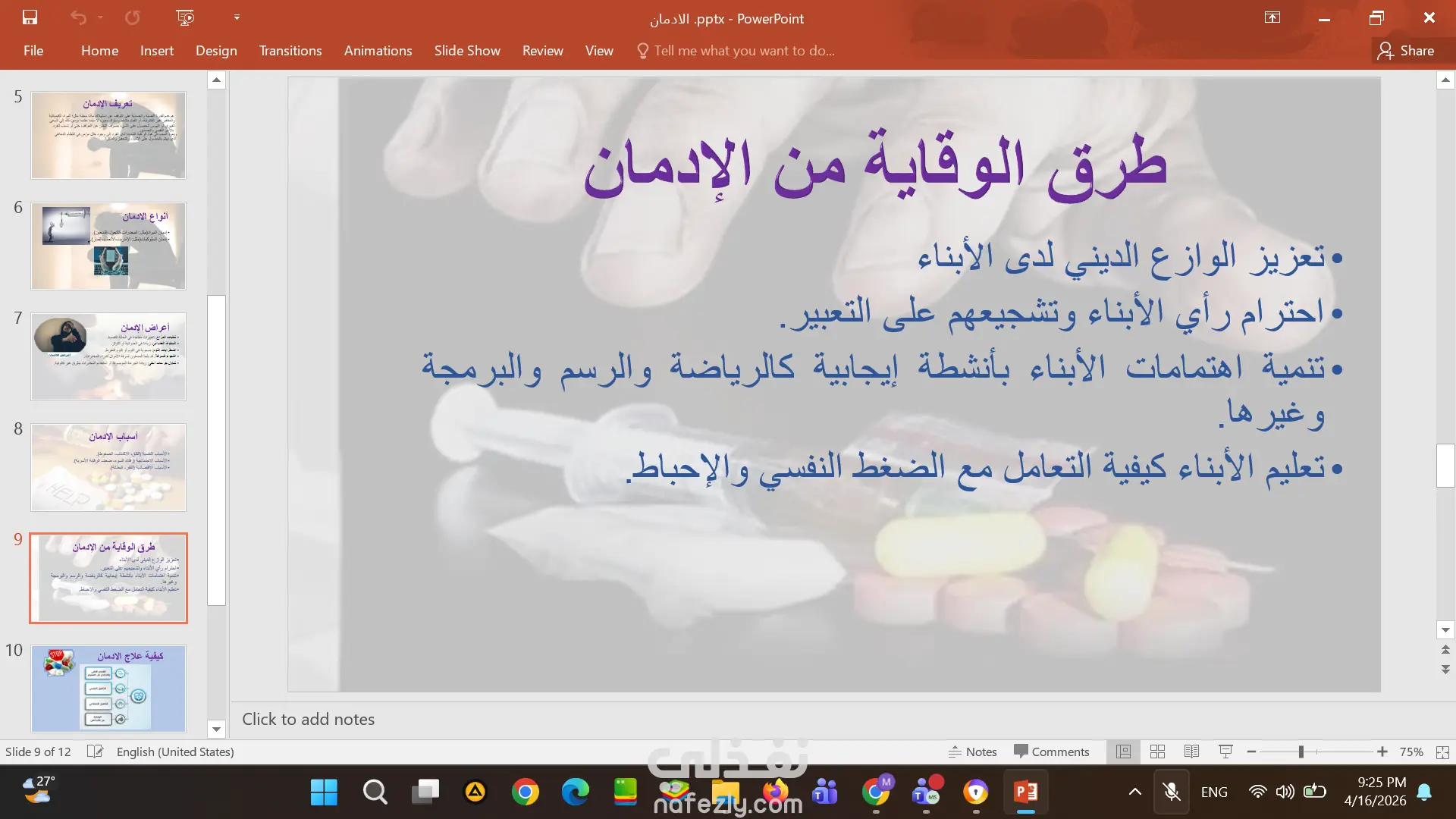
Task: Open the View tab
Action: [599, 51]
